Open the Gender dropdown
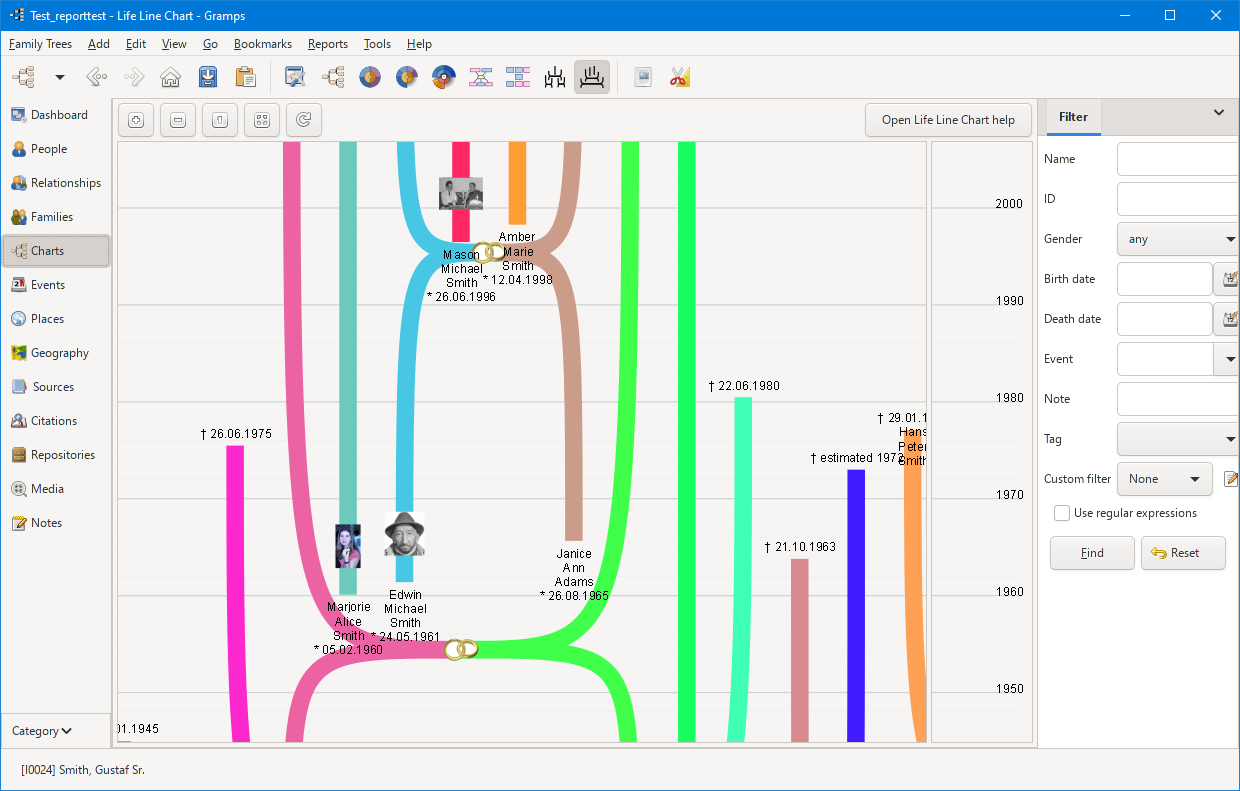 [1178, 239]
